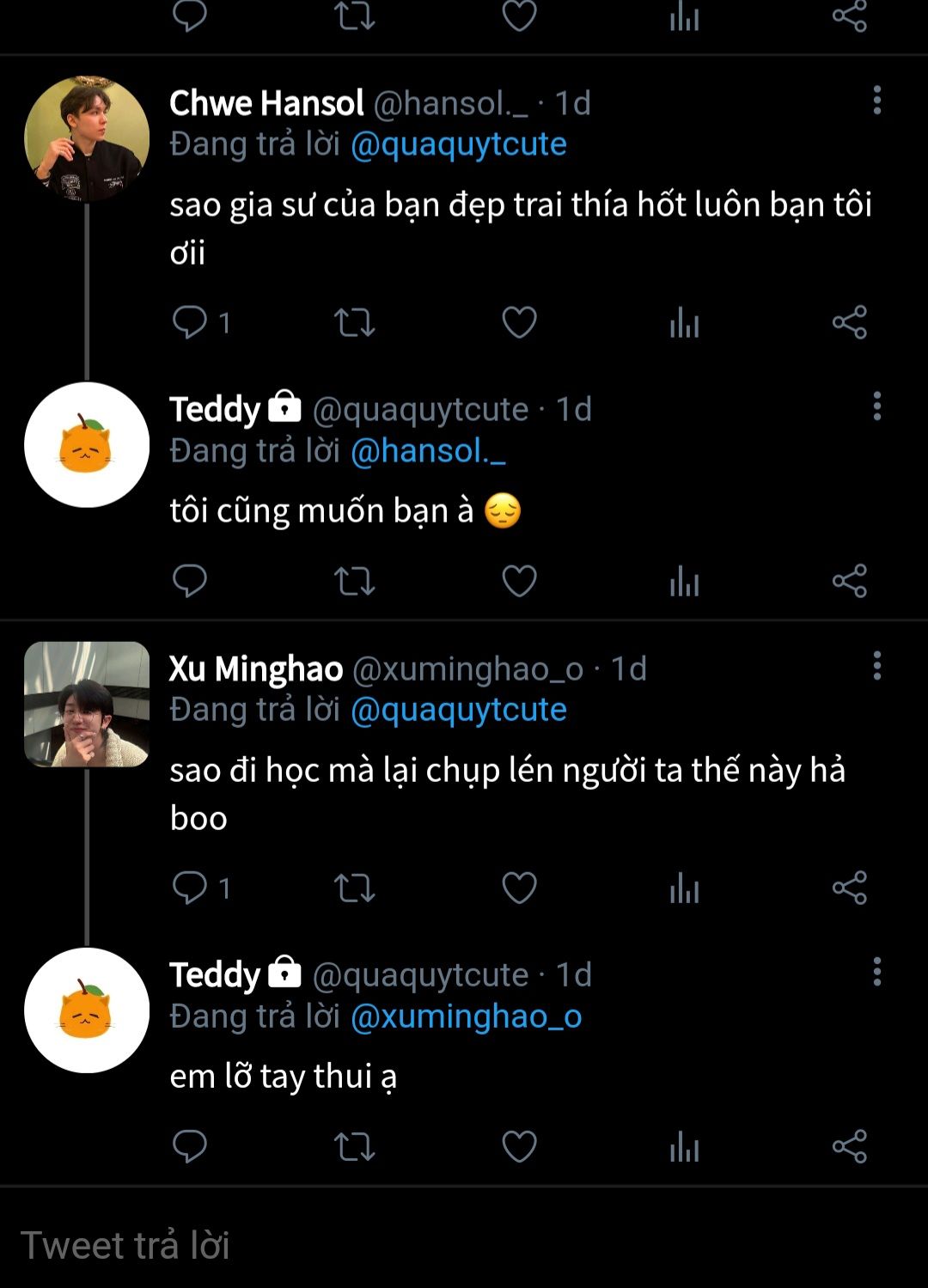Like Xu Minghao's reply
This screenshot has height=1288, width=928.
coord(519,888)
